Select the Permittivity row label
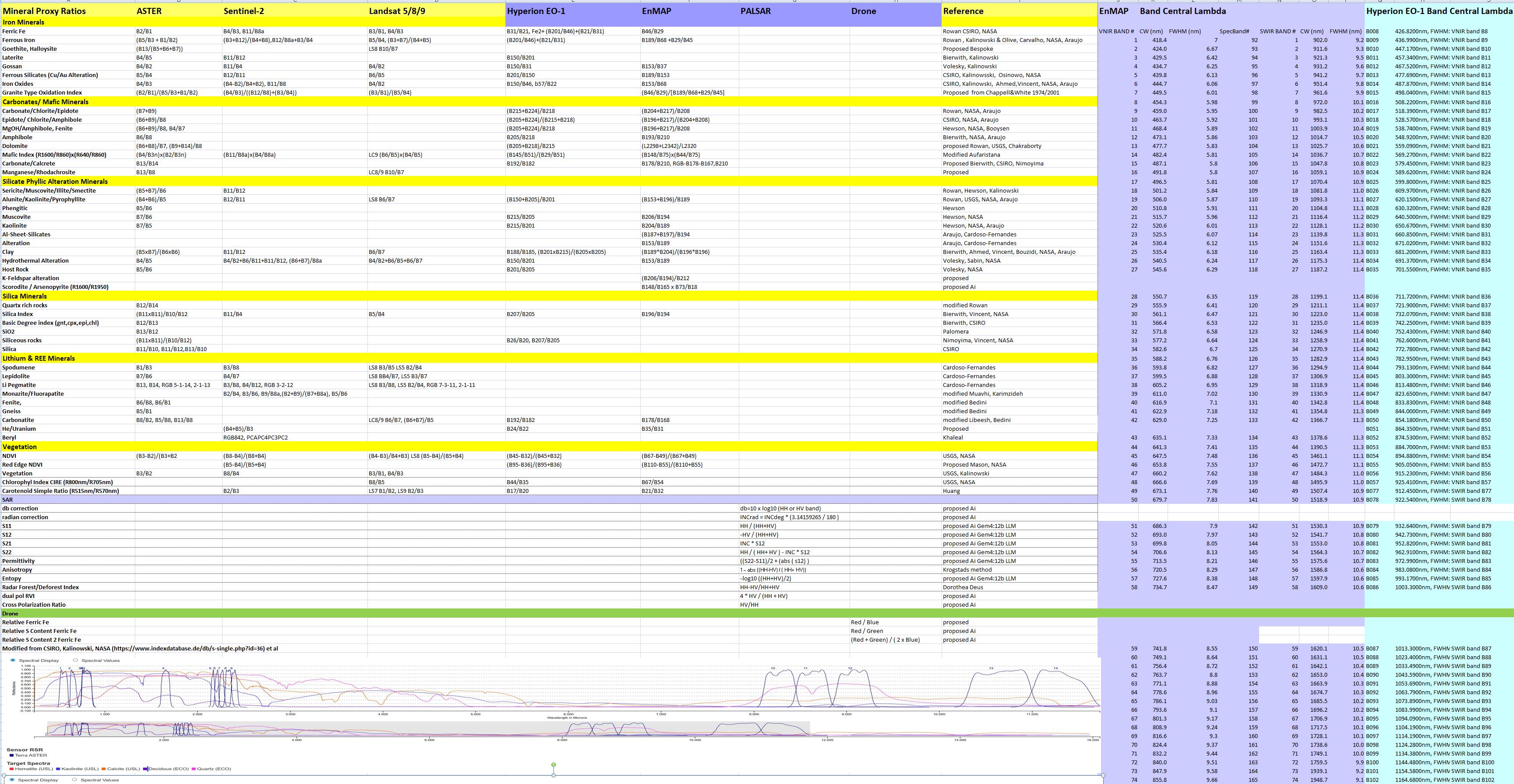 tap(68, 561)
